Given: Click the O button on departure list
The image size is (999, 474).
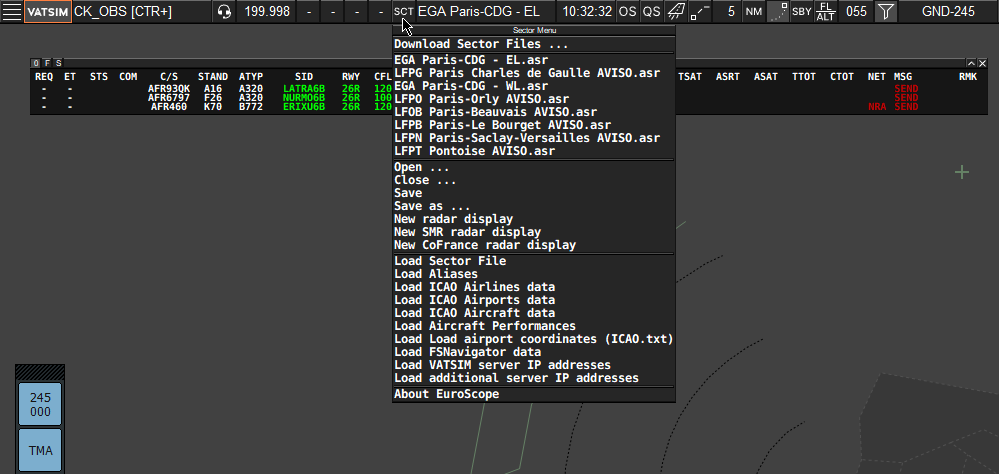Looking at the screenshot, I should pyautogui.click(x=36, y=63).
